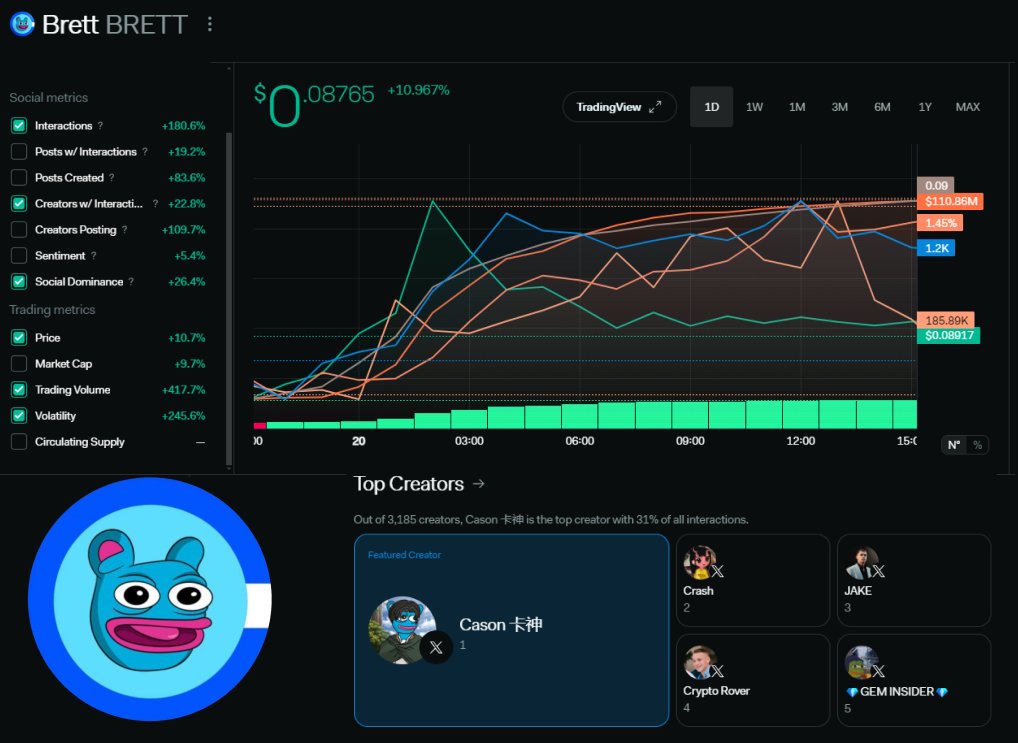Switch chart to 1M timeframe

coord(797,107)
